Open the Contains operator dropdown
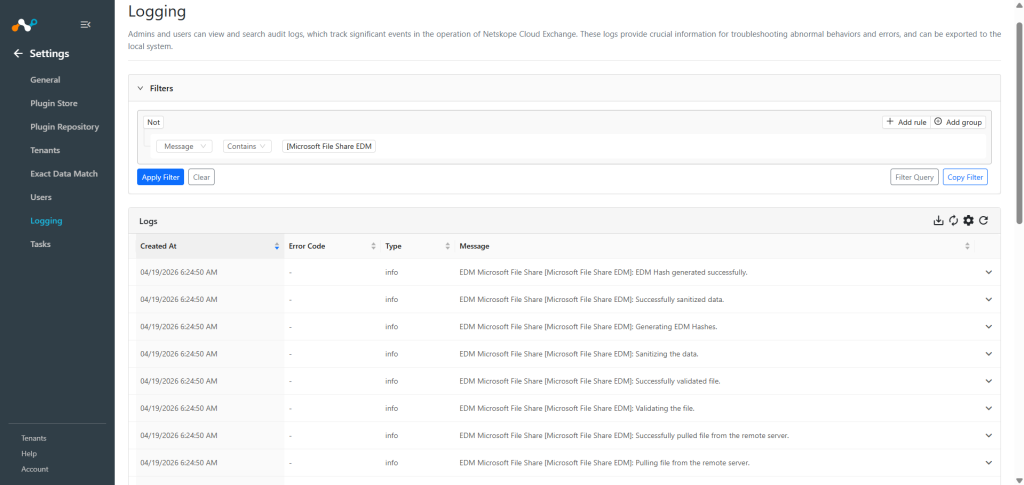This screenshot has width=1024, height=485. click(248, 147)
